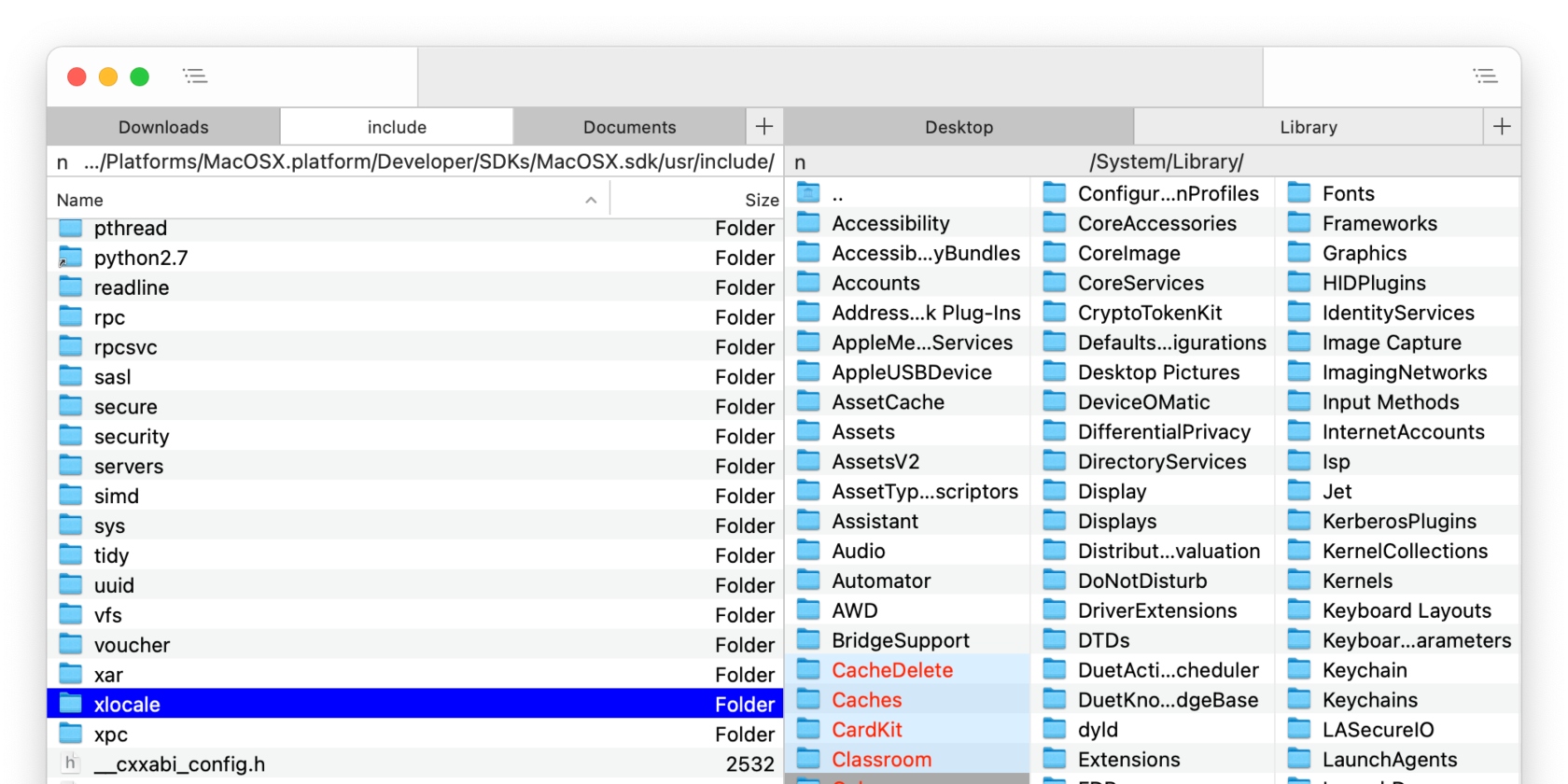This screenshot has height=784, width=1568.
Task: Select the Audio folder icon
Action: point(808,551)
